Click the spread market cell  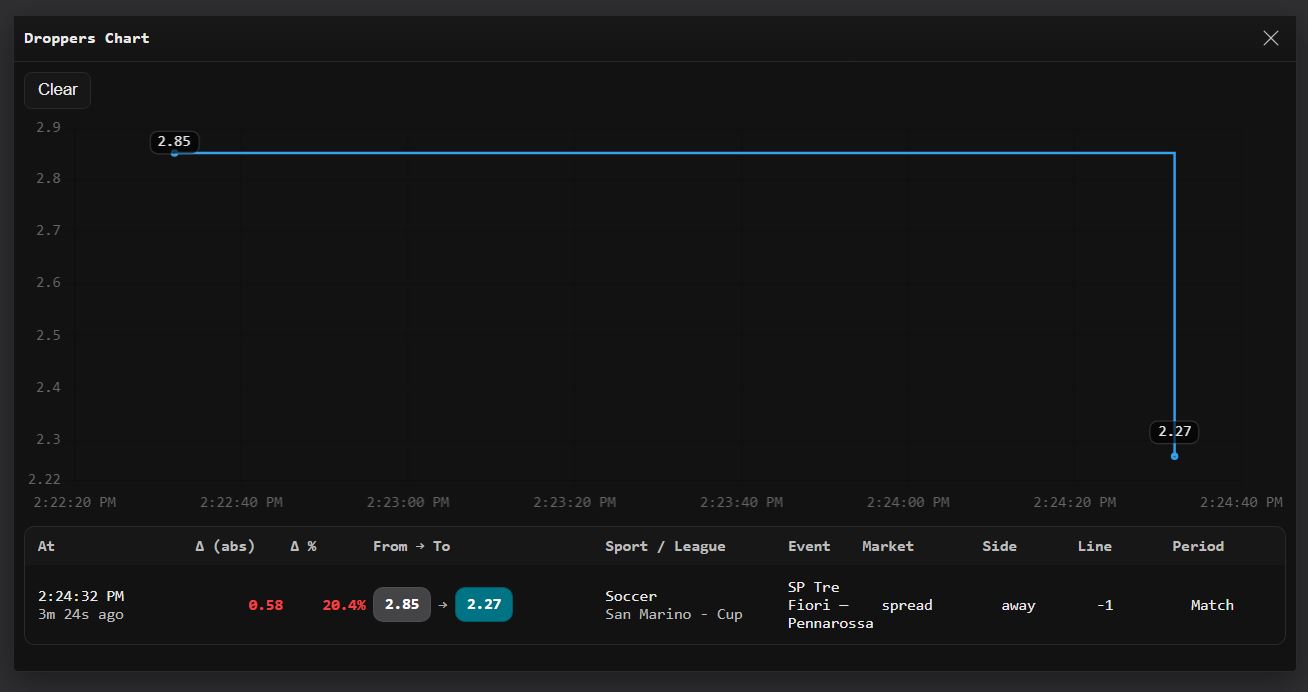[x=906, y=605]
